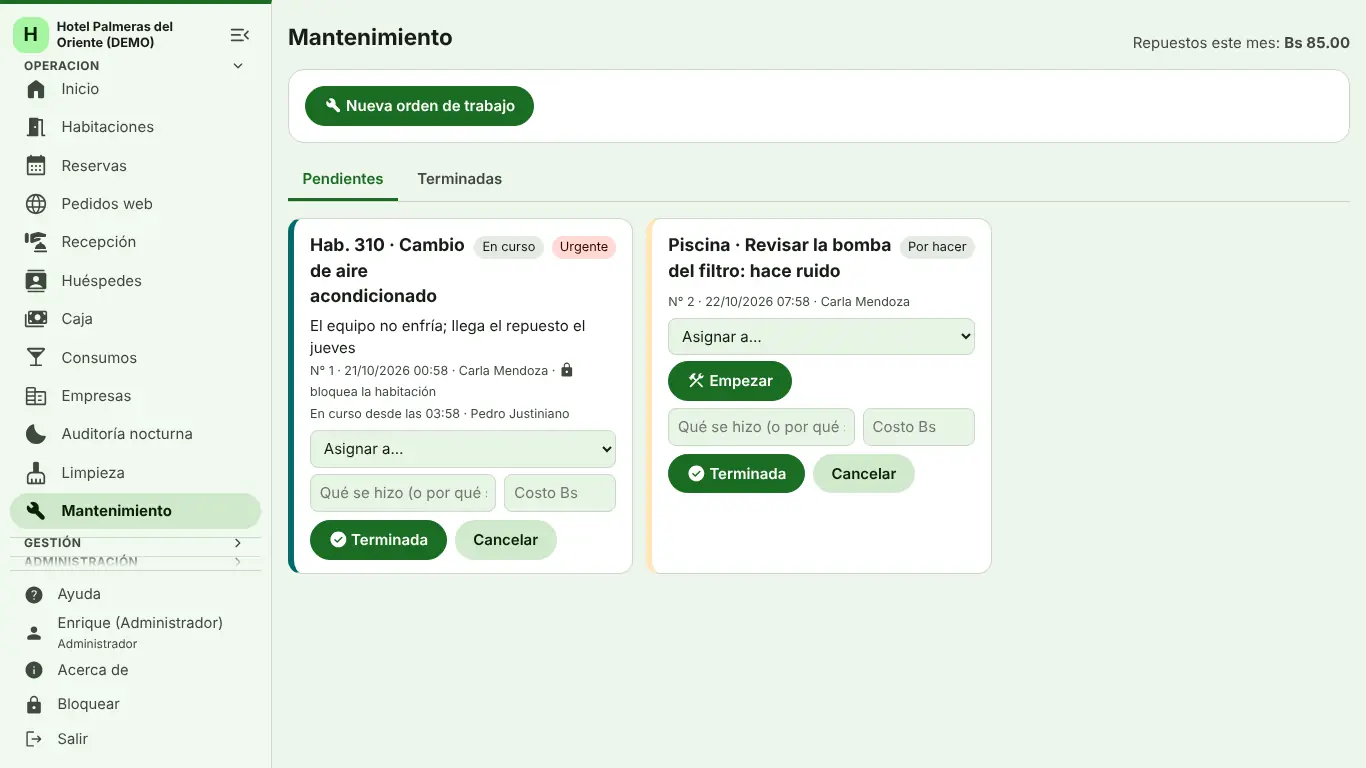Screen dimensions: 1366x768
Task: Click the Ayuda question mark icon
Action: tap(34, 595)
